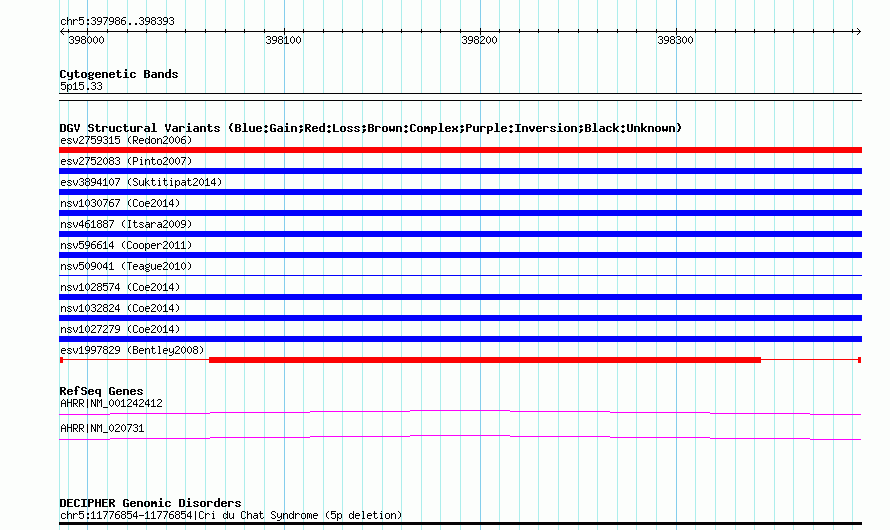Open AHRR|NM_001242412 transcript label
The image size is (890, 530).
pyautogui.click(x=111, y=403)
